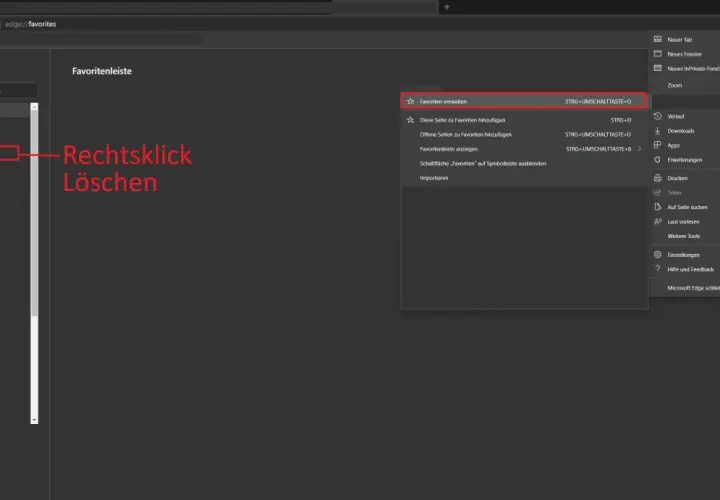Click the Drucken printer icon
The image size is (720, 500).
pyautogui.click(x=658, y=178)
